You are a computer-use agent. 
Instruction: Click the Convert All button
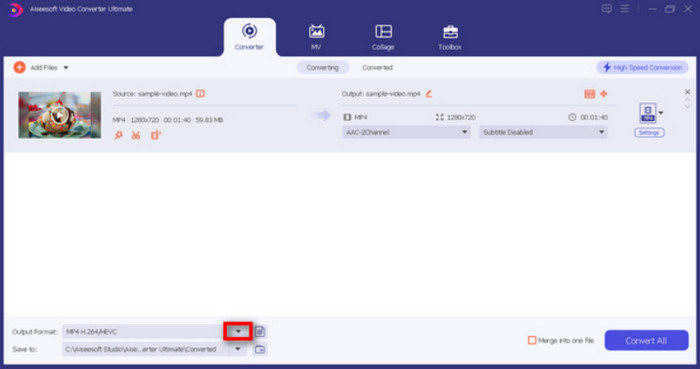[646, 340]
